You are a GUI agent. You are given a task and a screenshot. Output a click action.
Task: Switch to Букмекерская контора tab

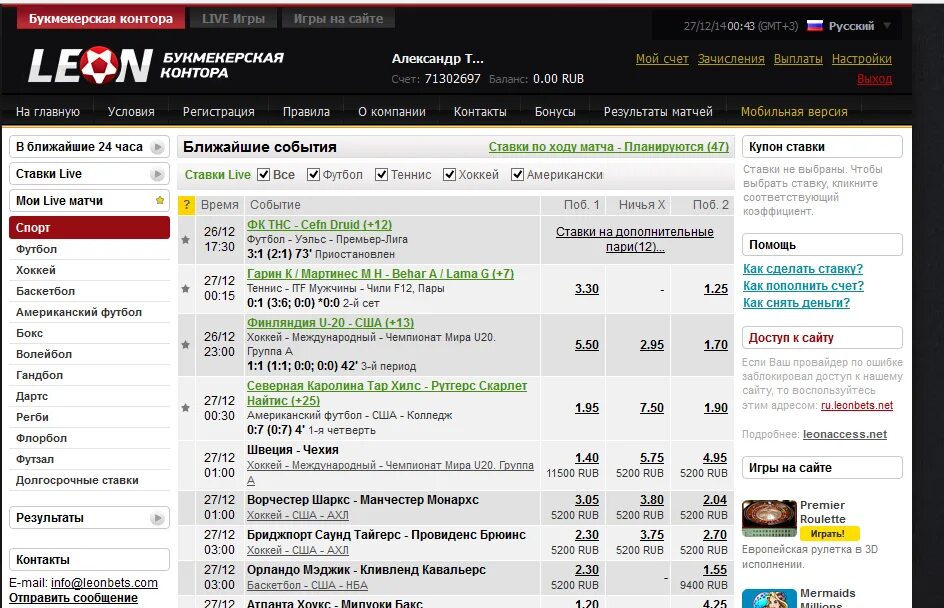(101, 18)
